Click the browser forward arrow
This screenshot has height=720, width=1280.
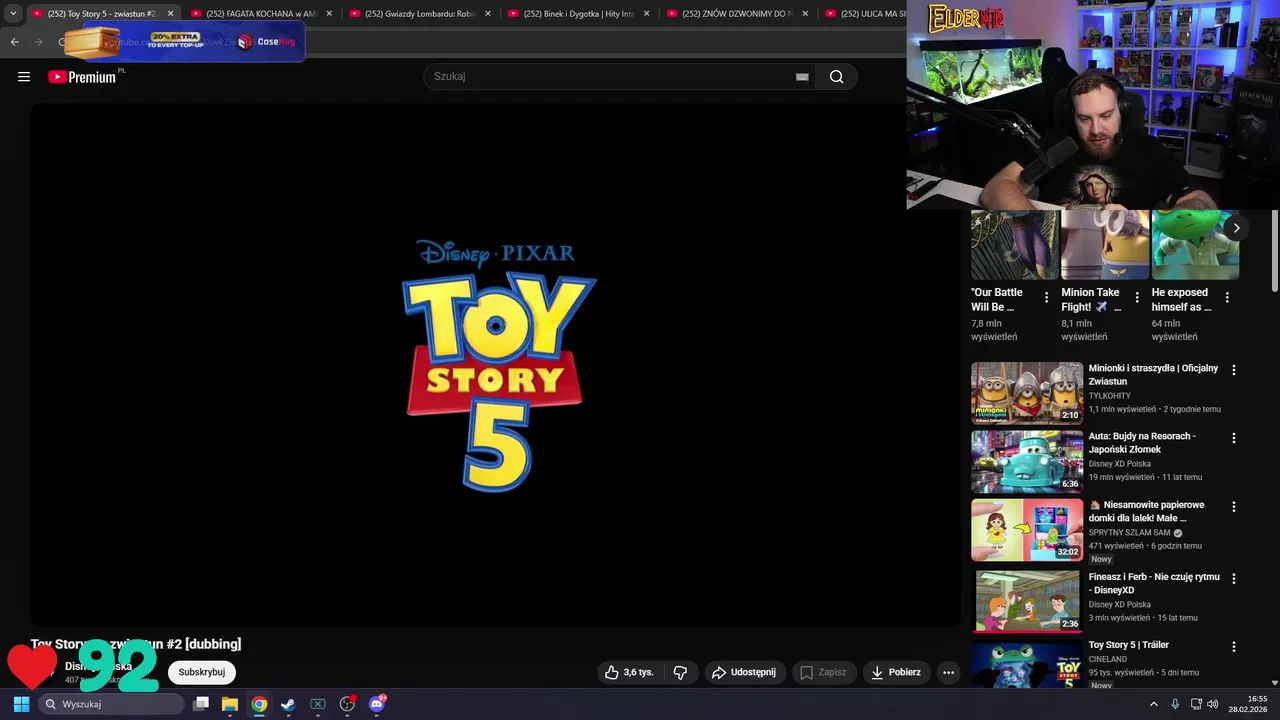click(39, 42)
